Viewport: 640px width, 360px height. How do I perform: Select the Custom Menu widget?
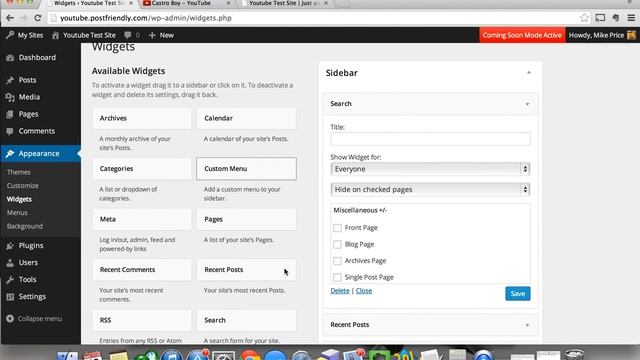(246, 169)
